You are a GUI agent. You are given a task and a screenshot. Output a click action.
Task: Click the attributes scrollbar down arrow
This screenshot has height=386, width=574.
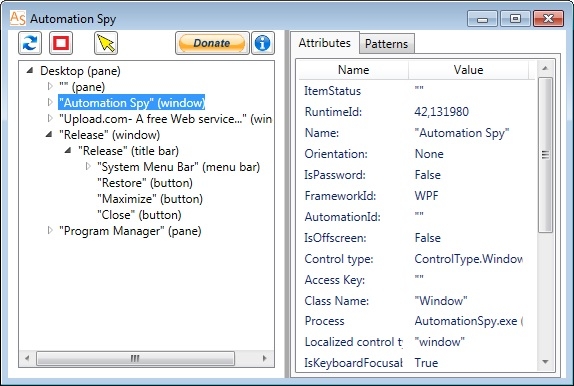pos(545,362)
